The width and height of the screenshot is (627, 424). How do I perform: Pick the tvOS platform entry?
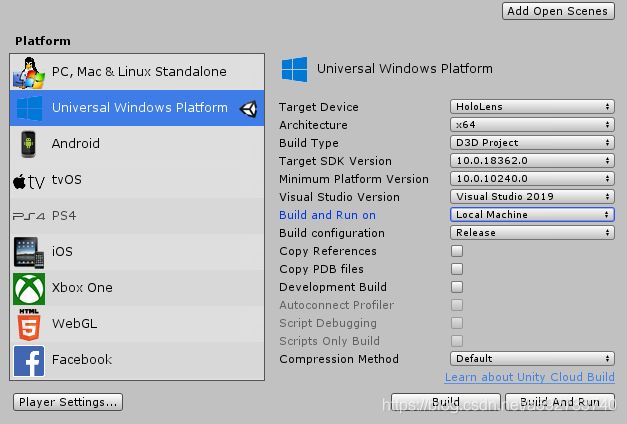tap(137, 180)
